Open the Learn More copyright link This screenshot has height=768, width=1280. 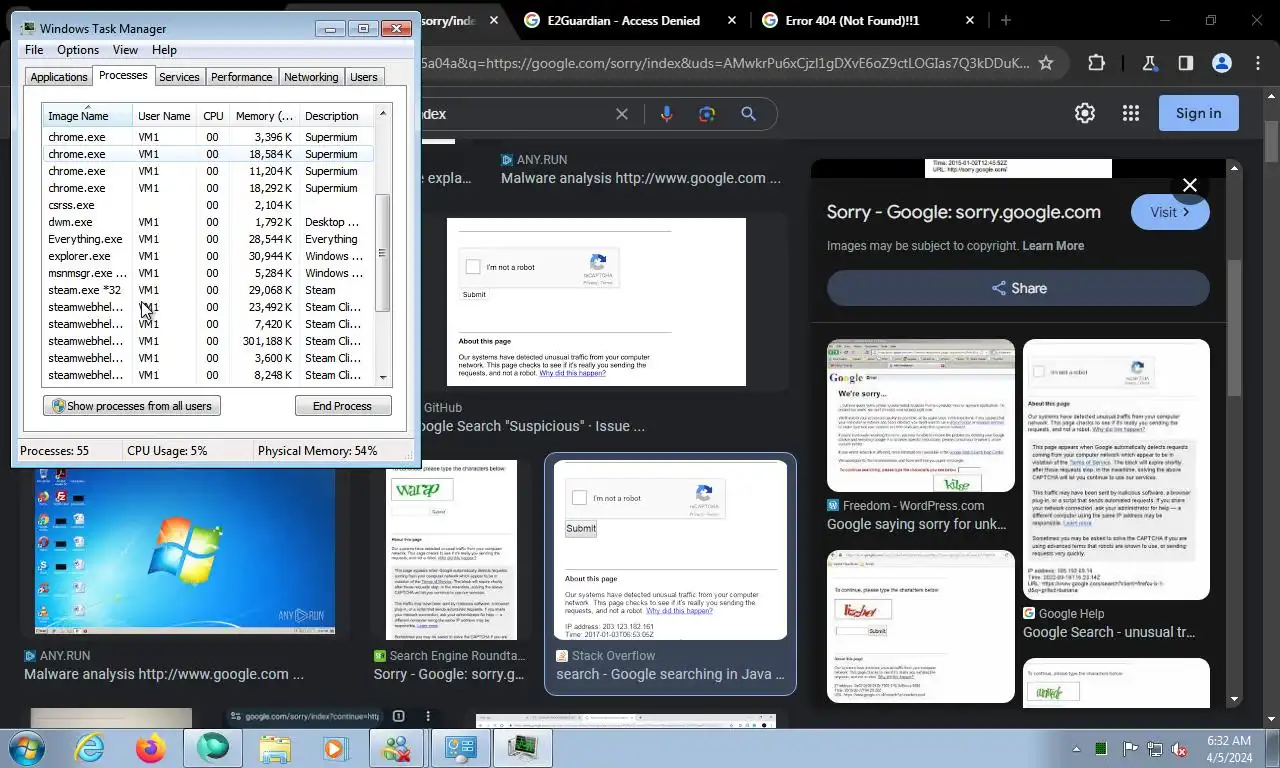point(1052,246)
